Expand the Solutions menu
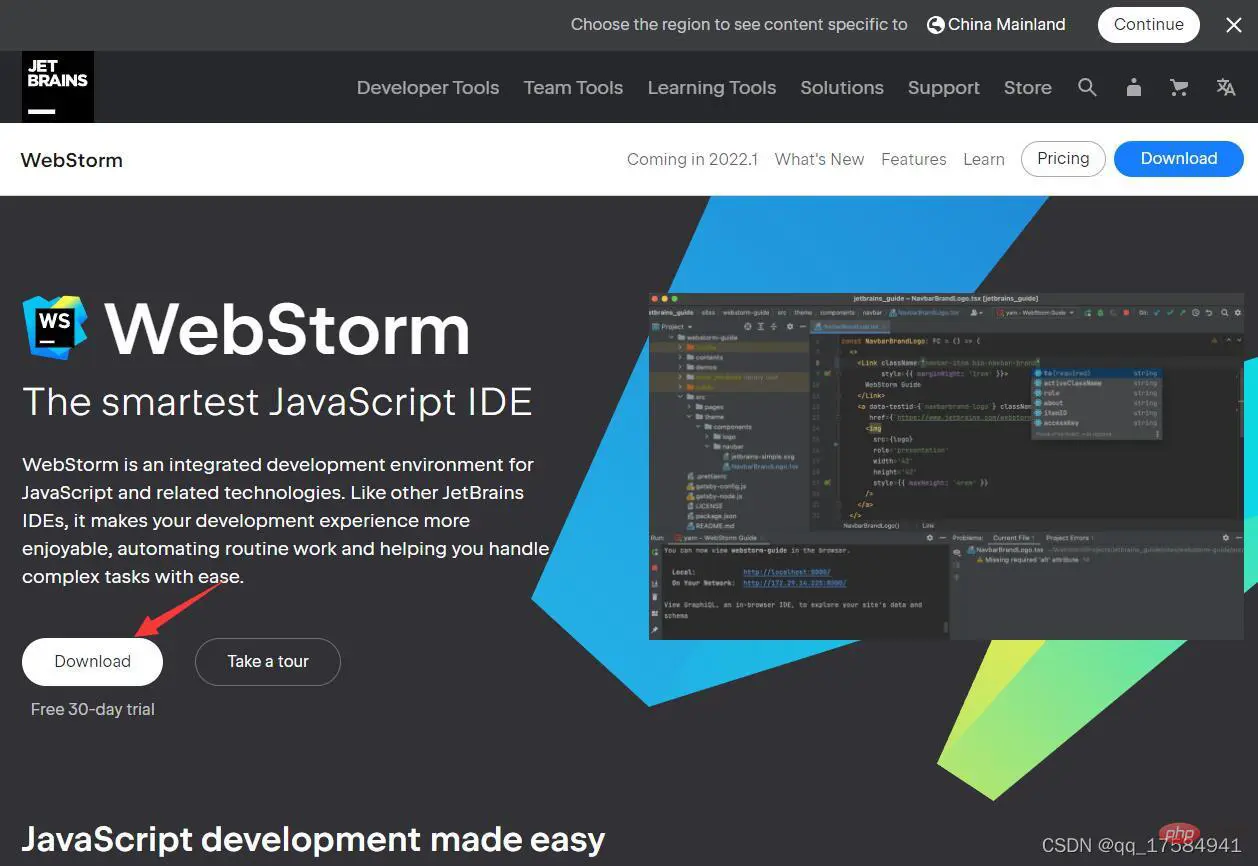 pos(842,88)
